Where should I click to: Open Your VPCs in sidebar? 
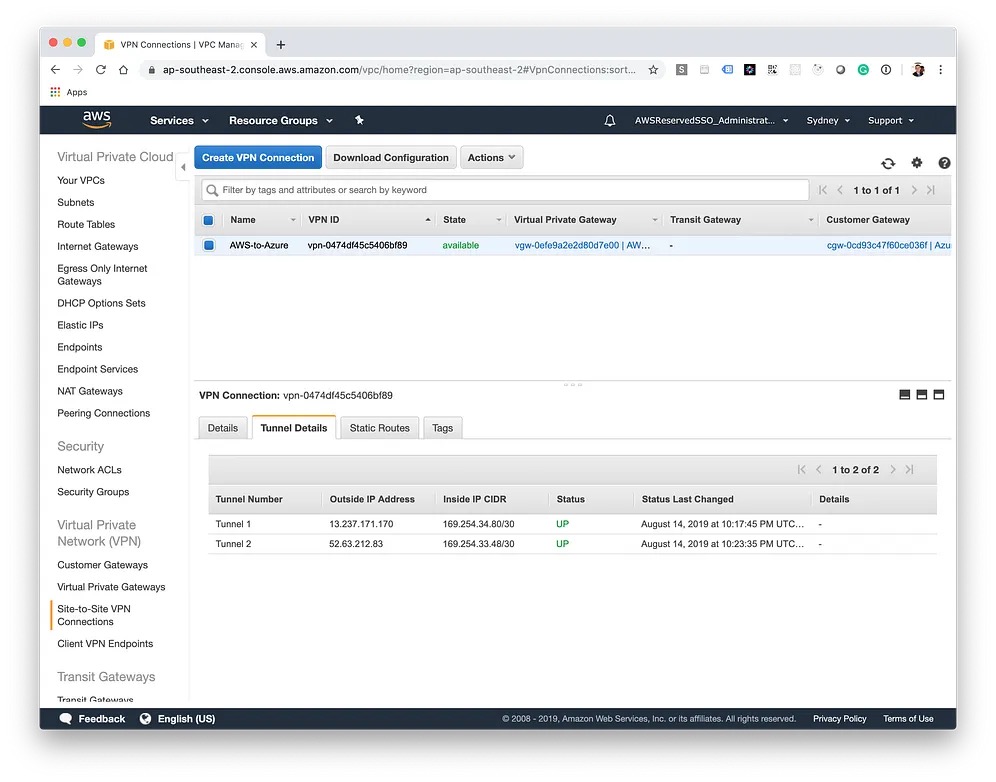[x=81, y=180]
